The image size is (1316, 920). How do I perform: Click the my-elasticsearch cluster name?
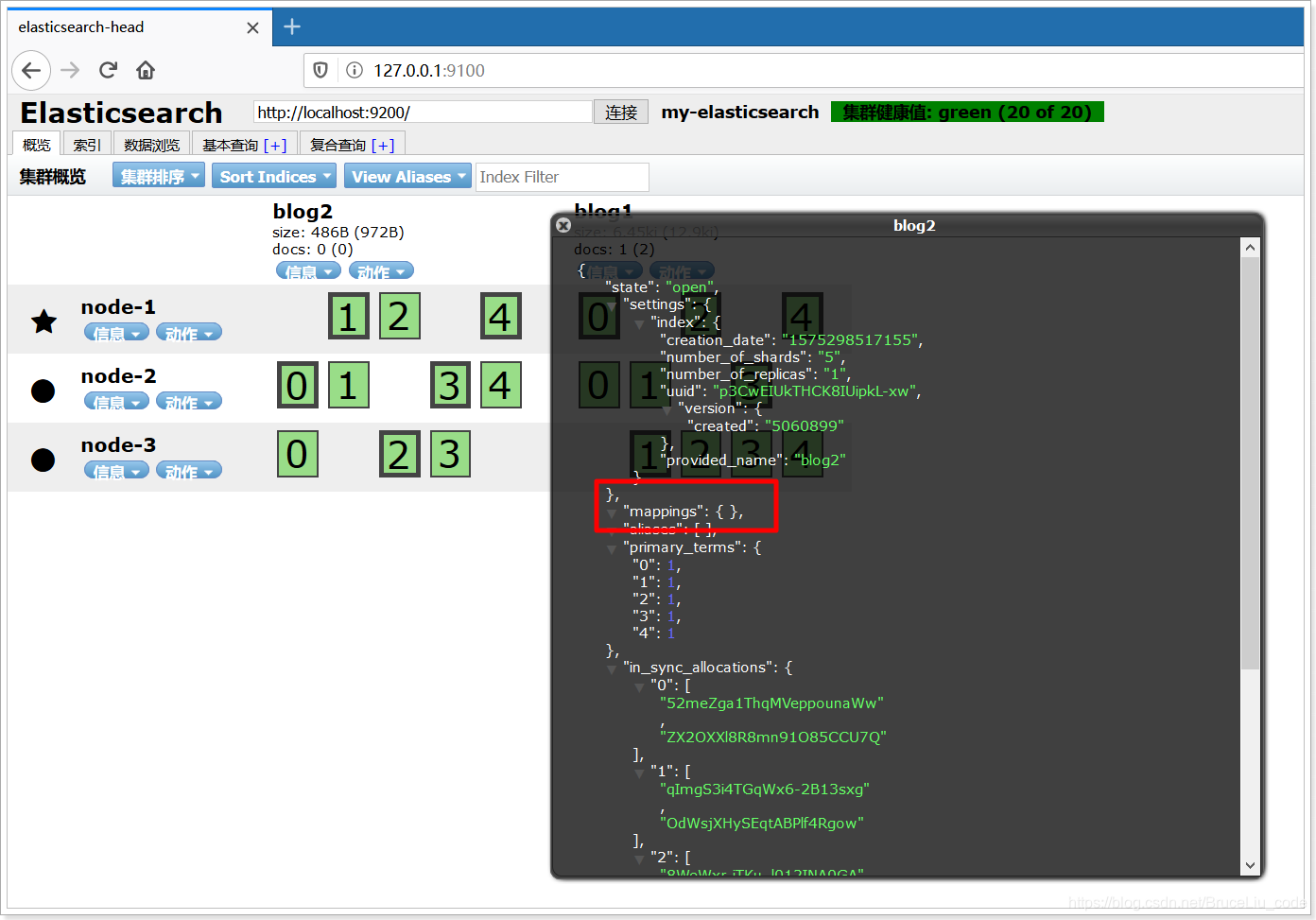740,113
